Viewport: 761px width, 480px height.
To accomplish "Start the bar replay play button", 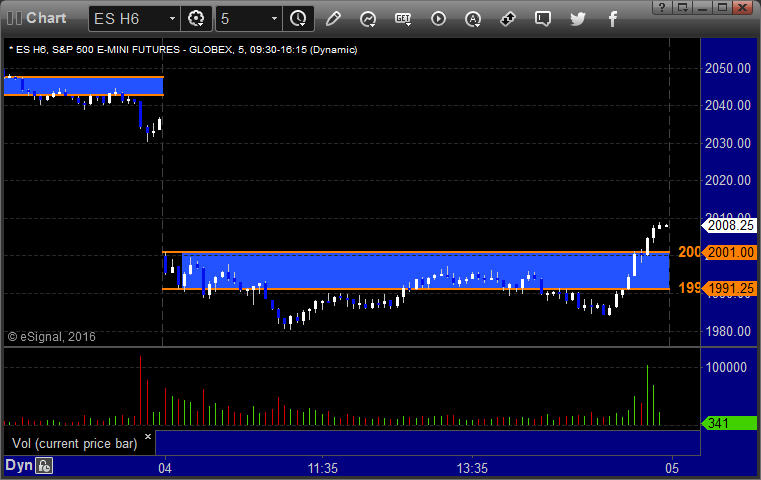I will coord(438,19).
